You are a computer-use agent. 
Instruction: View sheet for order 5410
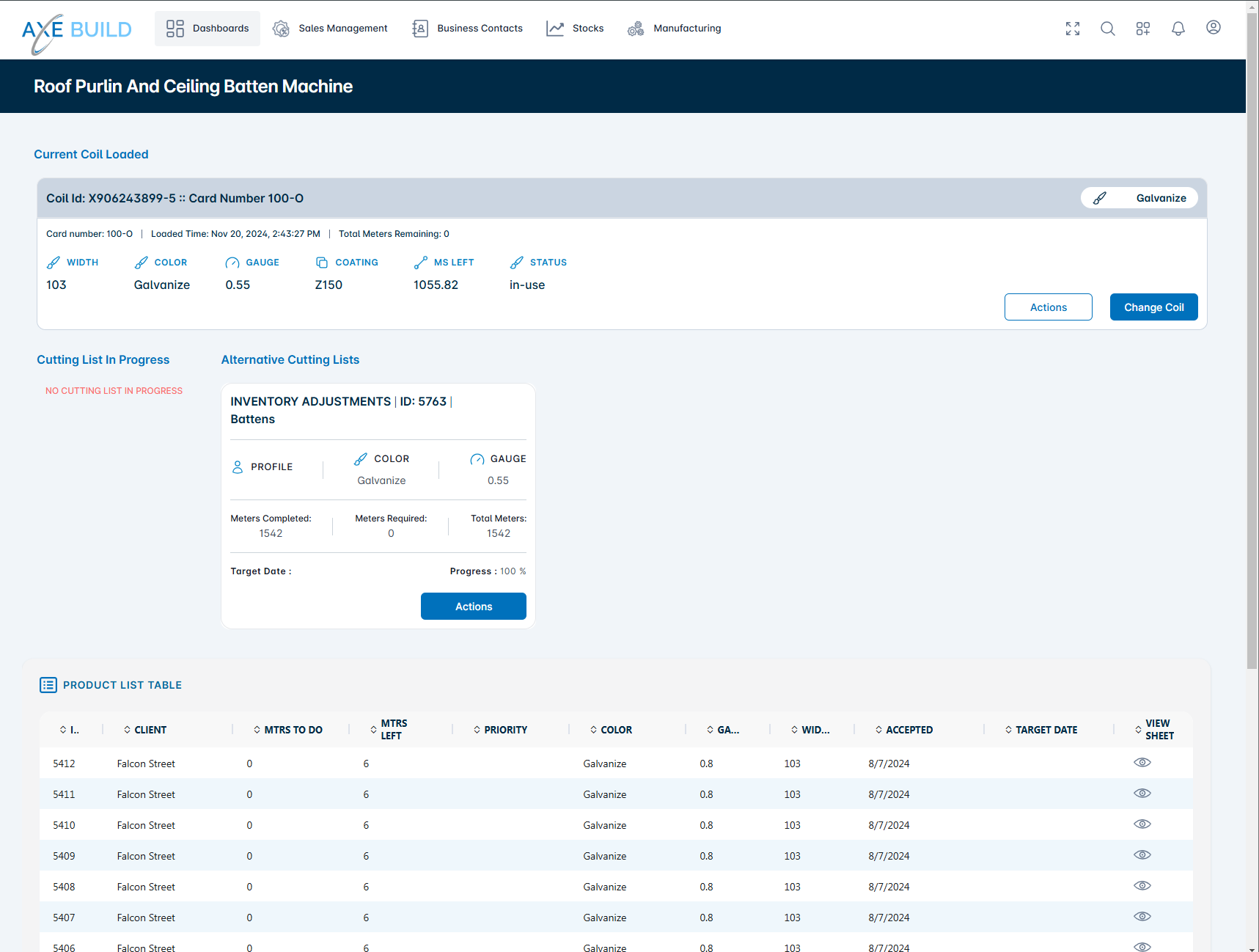[x=1142, y=824]
